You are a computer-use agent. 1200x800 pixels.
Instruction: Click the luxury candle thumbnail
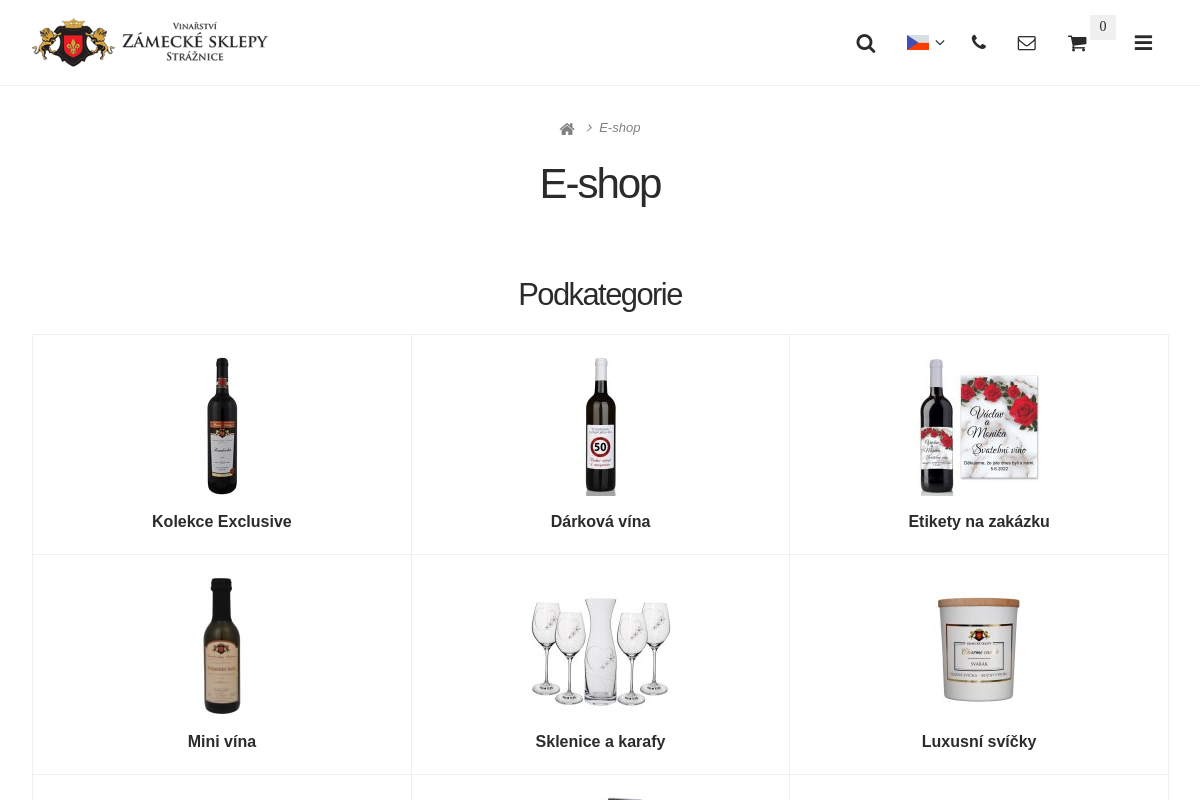point(979,648)
